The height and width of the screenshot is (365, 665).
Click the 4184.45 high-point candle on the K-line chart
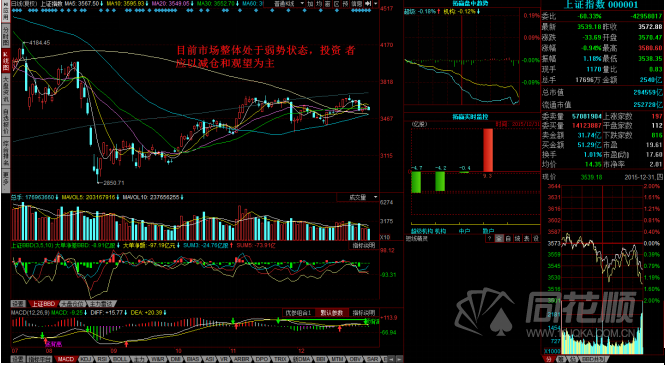pos(23,51)
